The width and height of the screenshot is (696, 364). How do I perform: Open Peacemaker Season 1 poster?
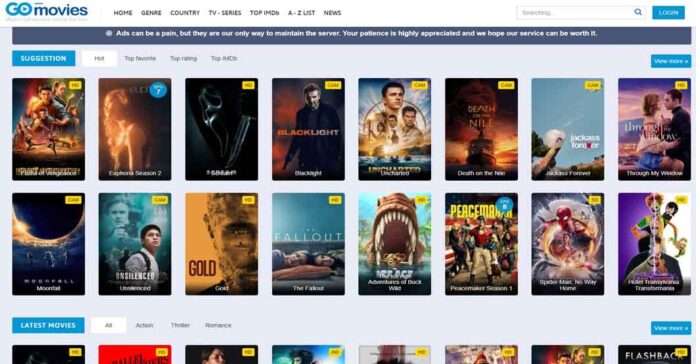[481, 244]
